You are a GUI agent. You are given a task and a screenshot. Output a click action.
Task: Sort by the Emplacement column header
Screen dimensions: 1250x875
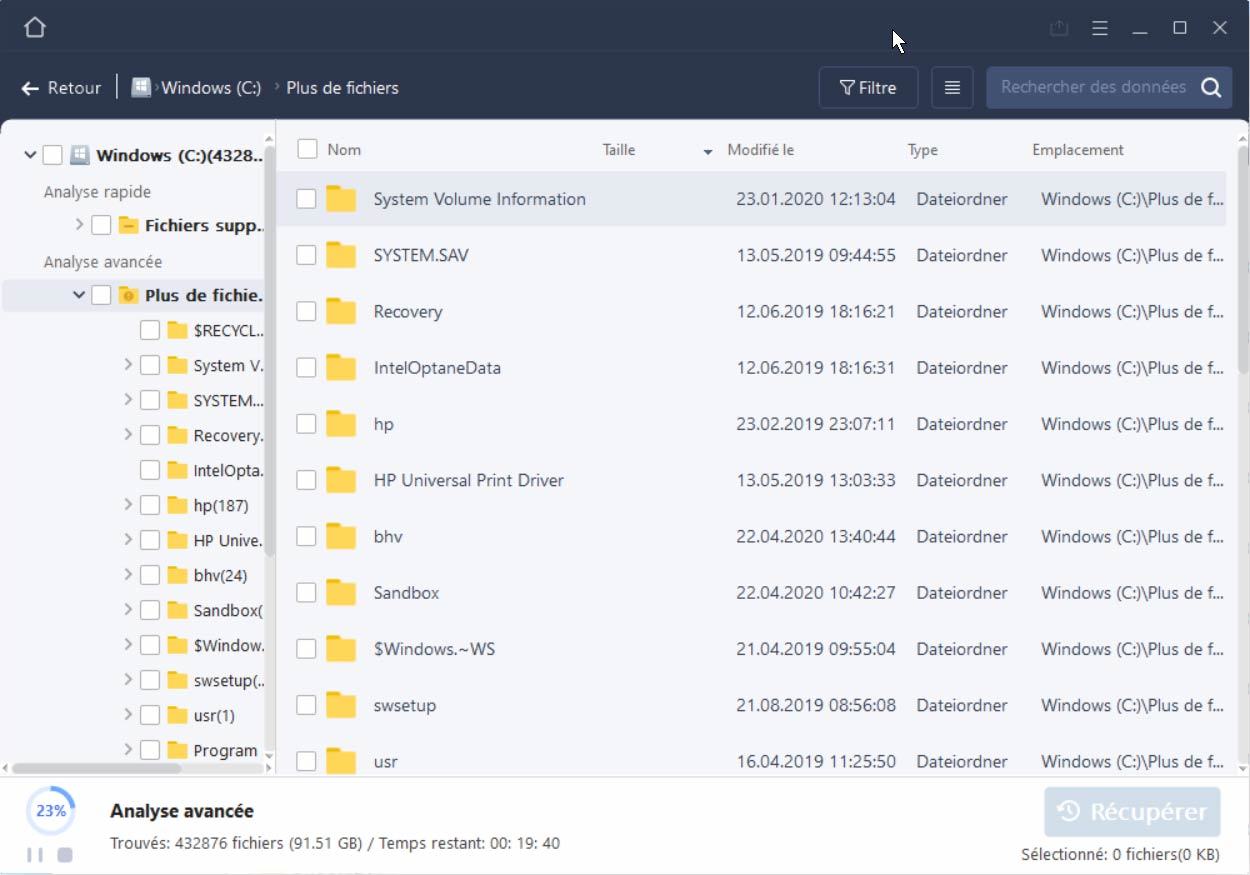point(1078,150)
